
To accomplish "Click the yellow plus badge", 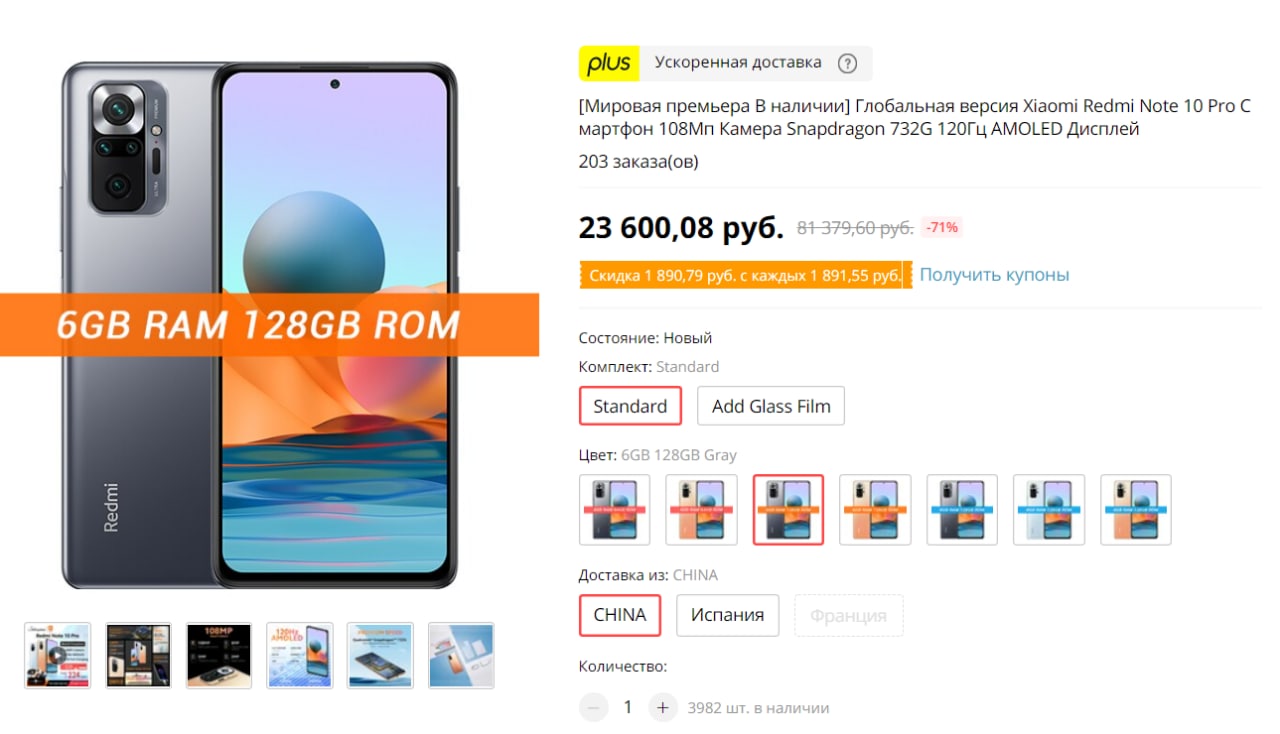I will [x=609, y=63].
